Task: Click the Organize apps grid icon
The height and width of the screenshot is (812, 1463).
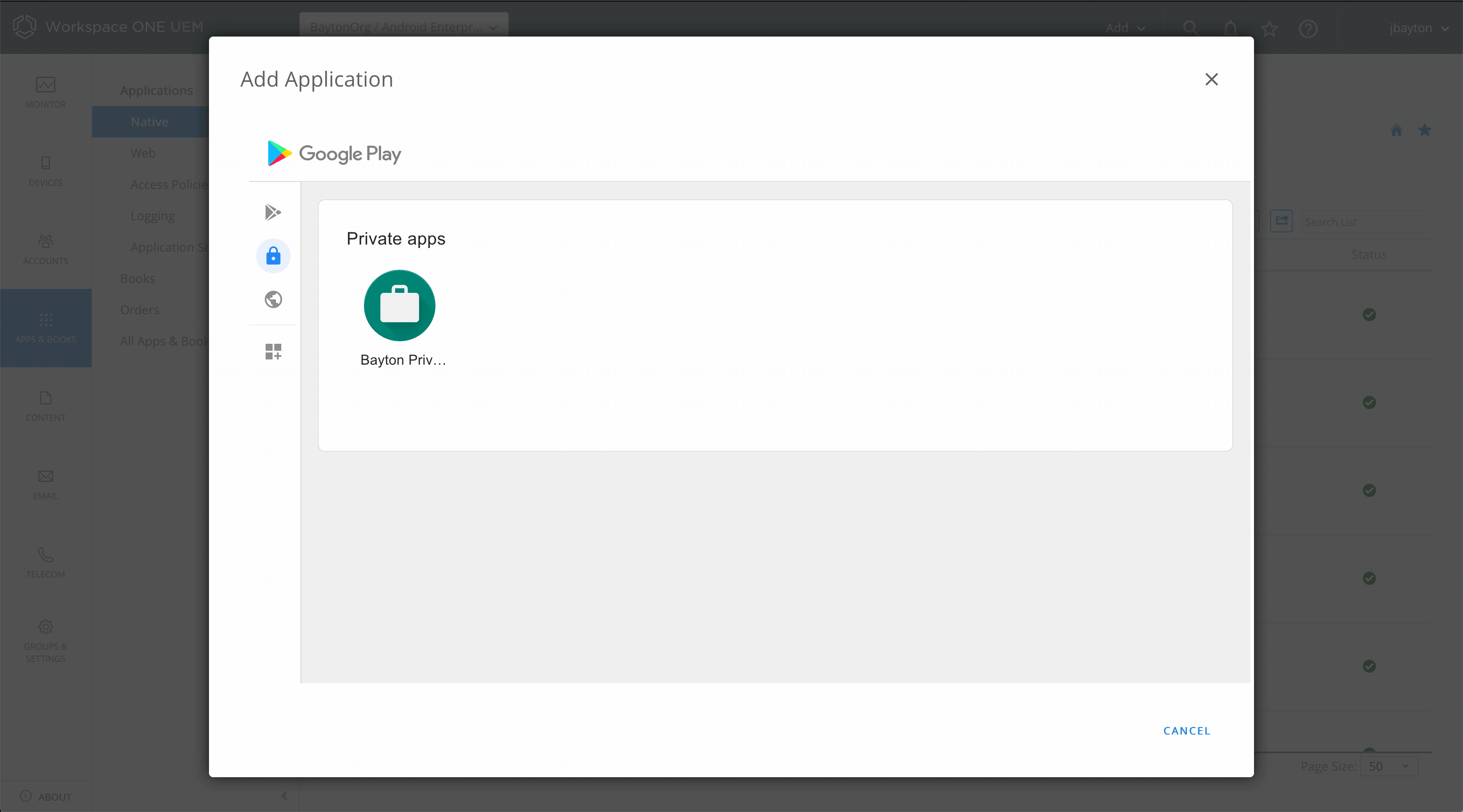Action: (273, 352)
